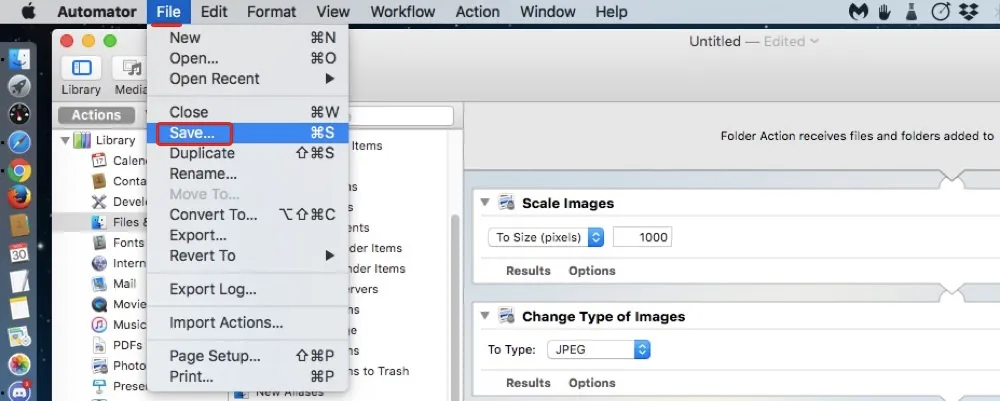The image size is (1000, 401).
Task: Expand the Revert To submenu
Action: tap(248, 255)
